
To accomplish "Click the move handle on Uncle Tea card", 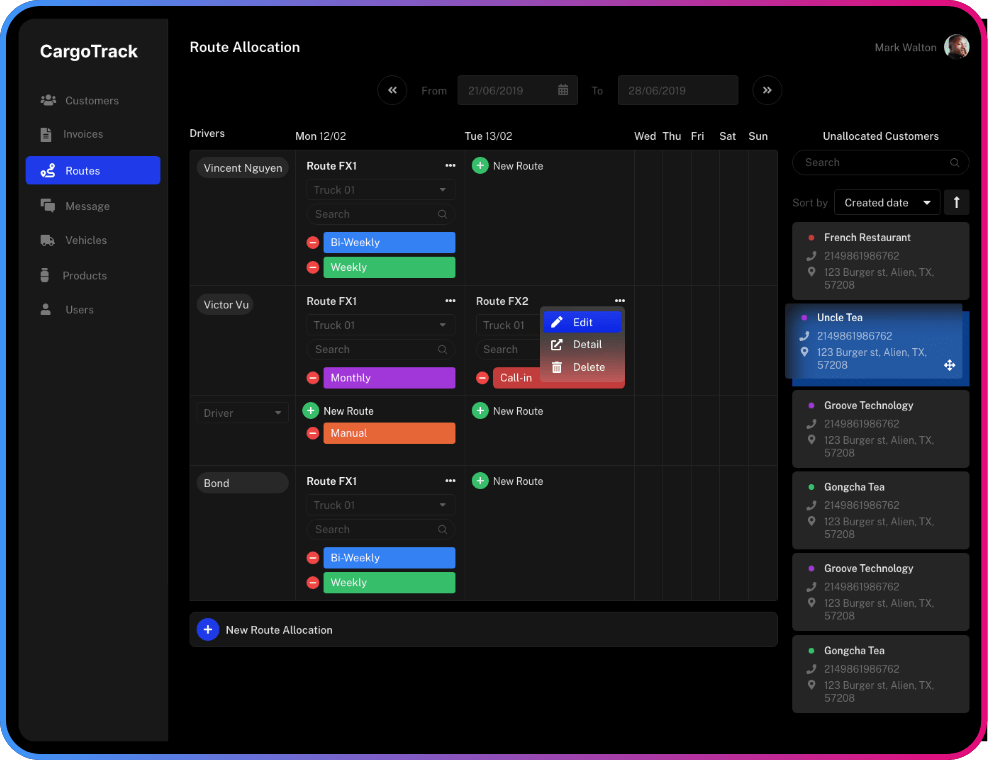I will point(949,366).
